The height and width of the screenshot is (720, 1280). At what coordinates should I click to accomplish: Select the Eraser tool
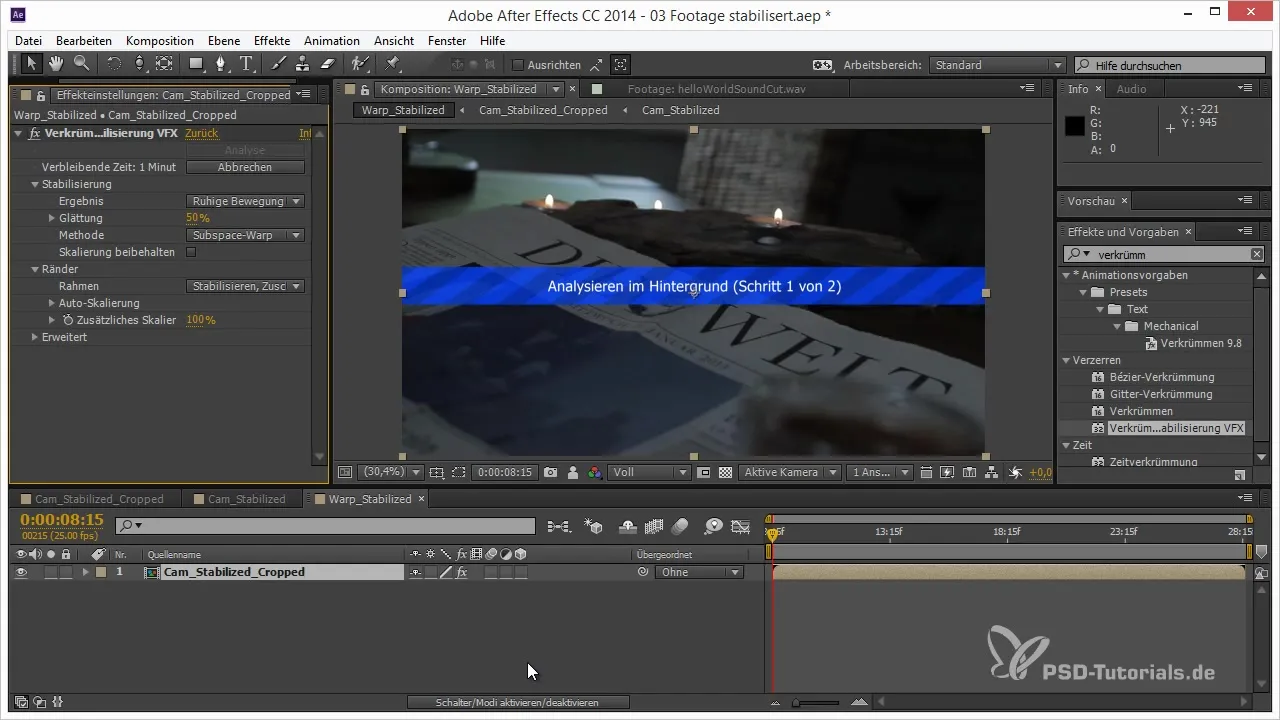pyautogui.click(x=327, y=64)
